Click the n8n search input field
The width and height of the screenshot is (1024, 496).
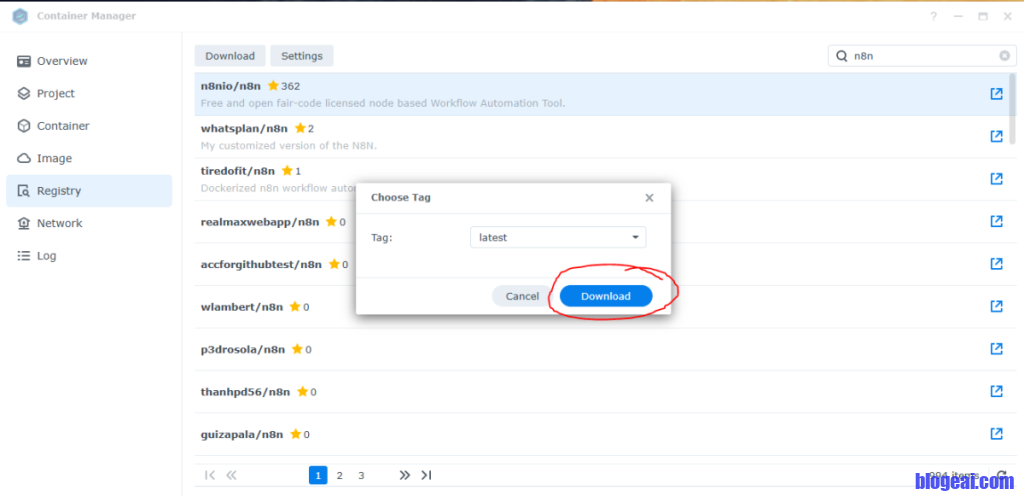point(920,56)
